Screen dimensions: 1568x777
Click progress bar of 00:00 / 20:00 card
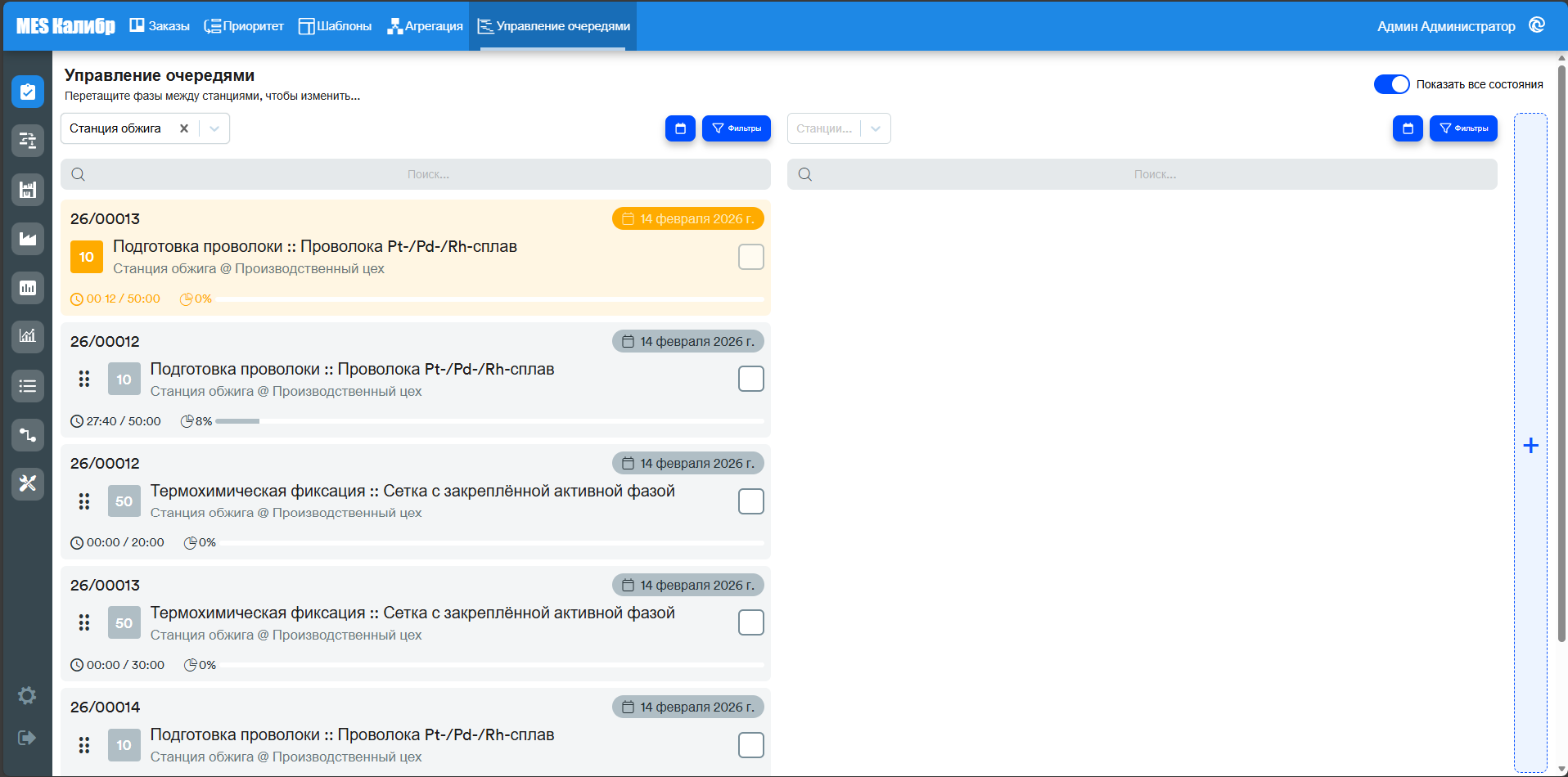[492, 543]
